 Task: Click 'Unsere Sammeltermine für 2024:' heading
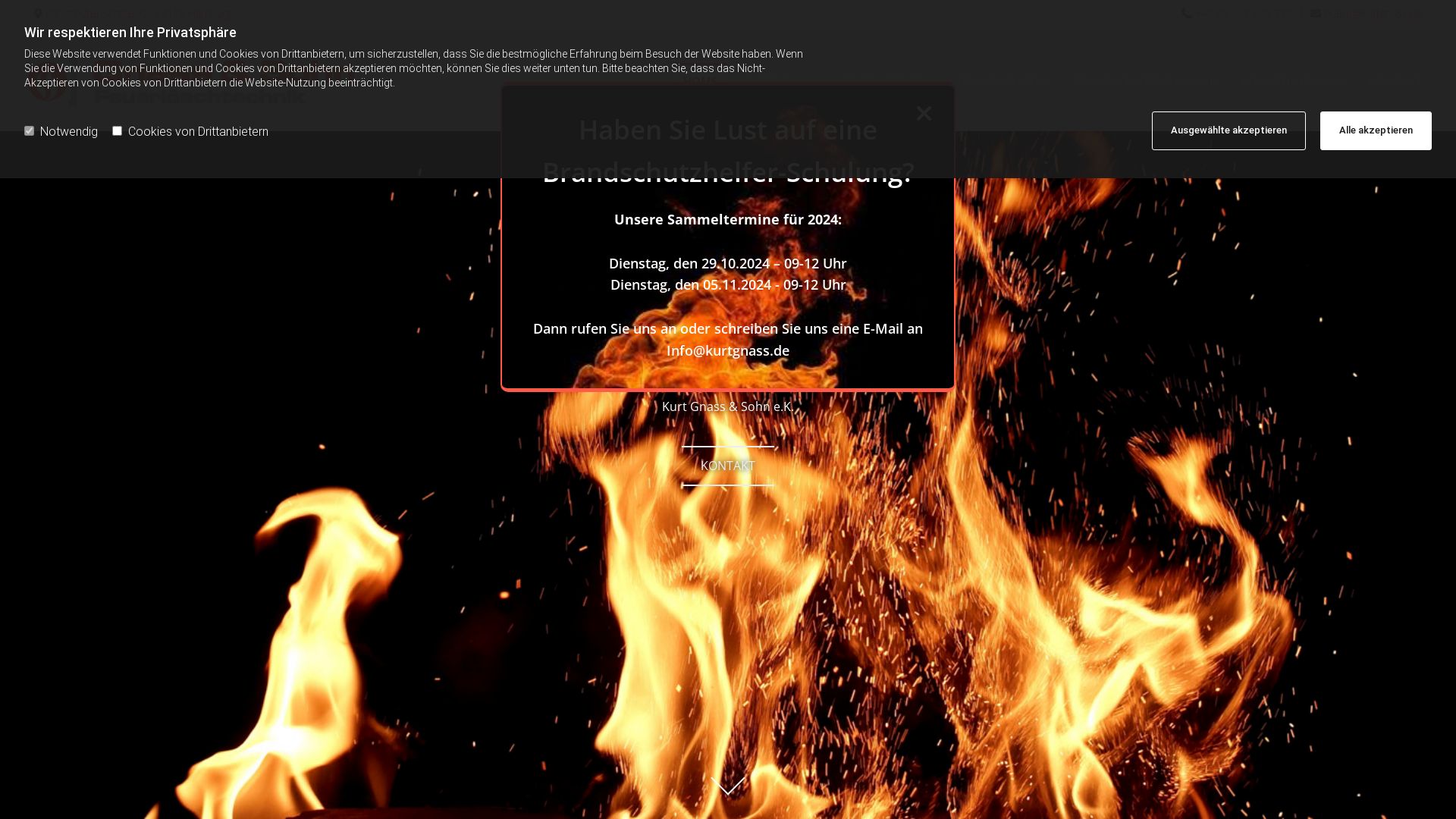[x=728, y=219]
